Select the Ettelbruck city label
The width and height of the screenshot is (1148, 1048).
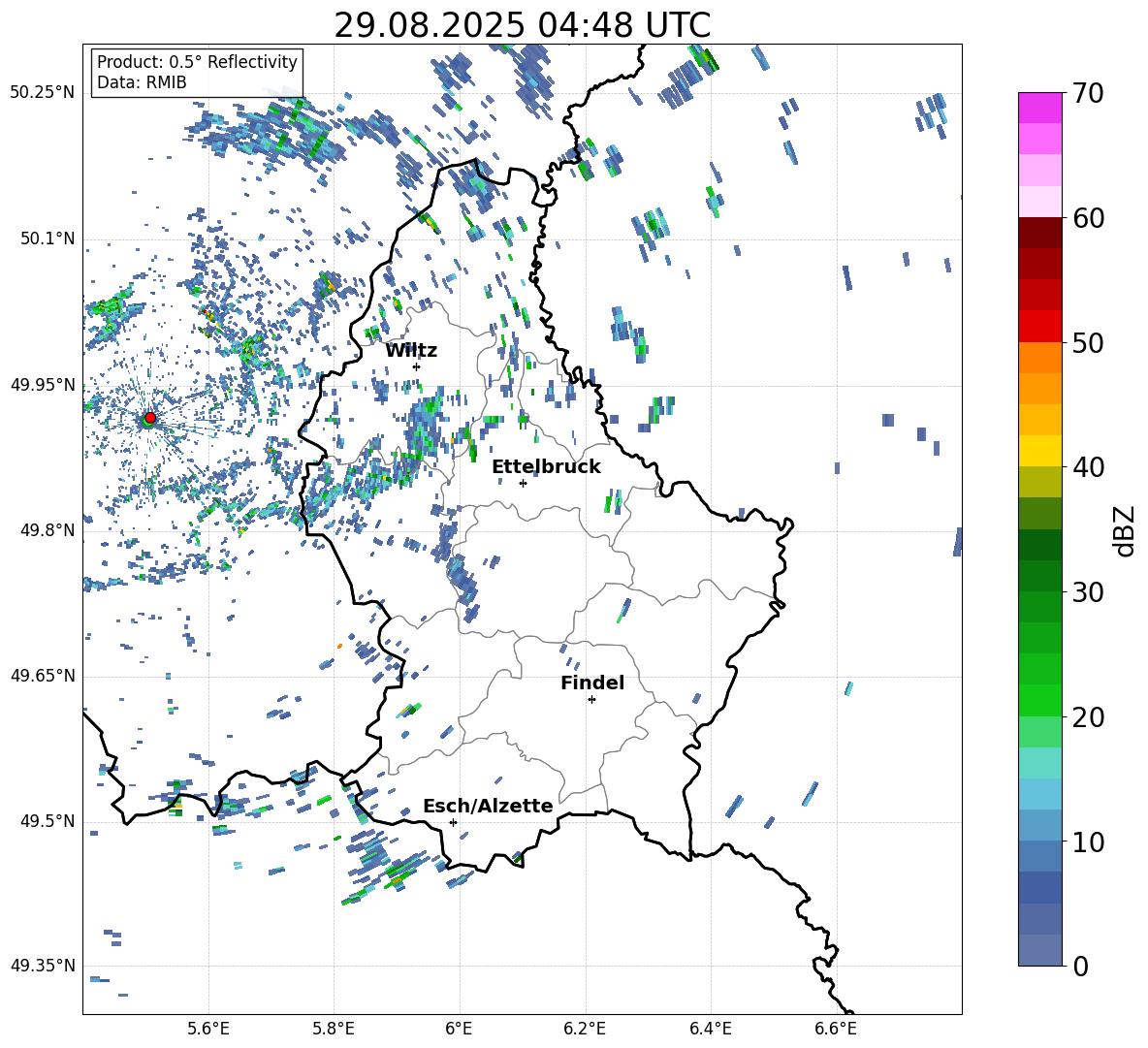[546, 467]
